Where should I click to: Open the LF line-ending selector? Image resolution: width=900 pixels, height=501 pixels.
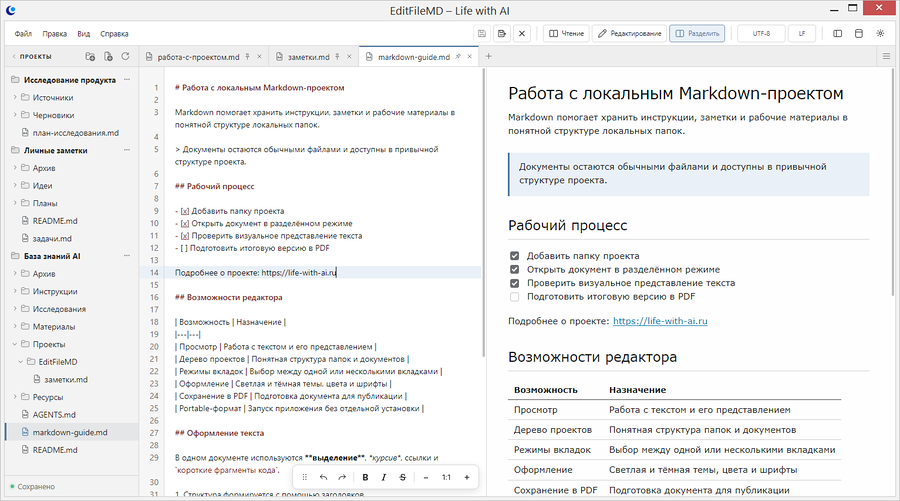click(802, 34)
